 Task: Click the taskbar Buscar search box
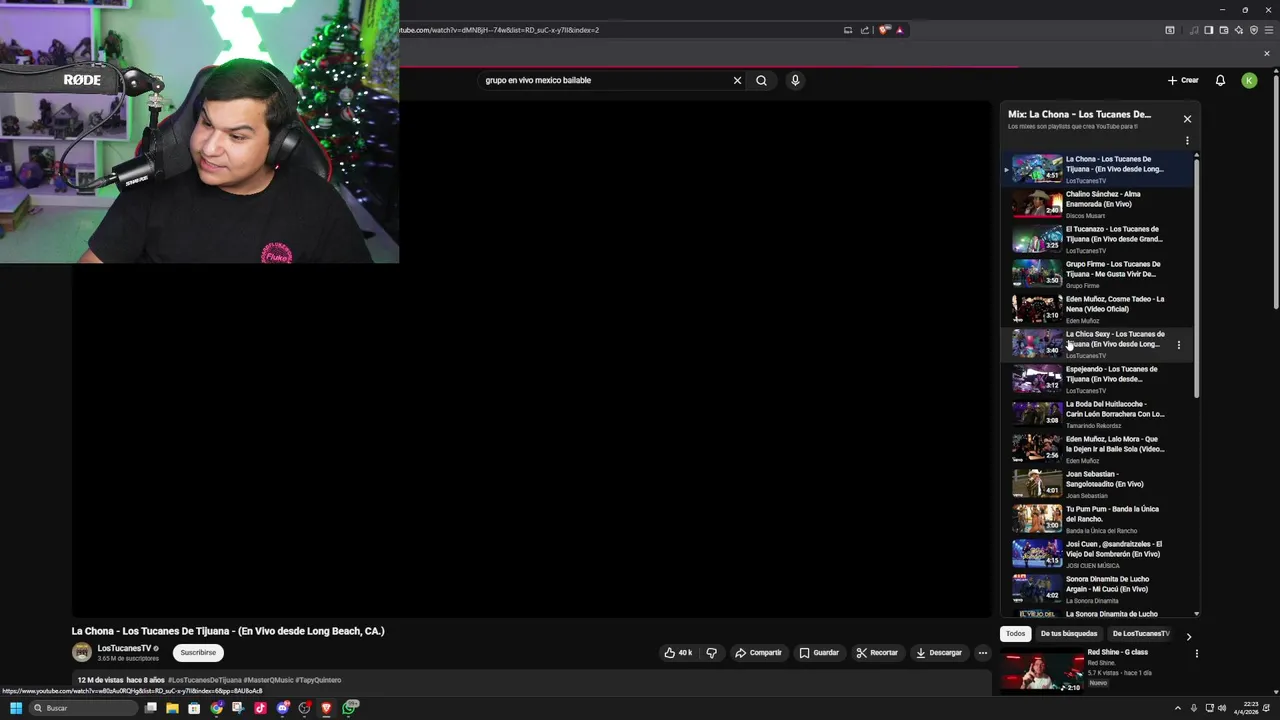click(x=83, y=708)
